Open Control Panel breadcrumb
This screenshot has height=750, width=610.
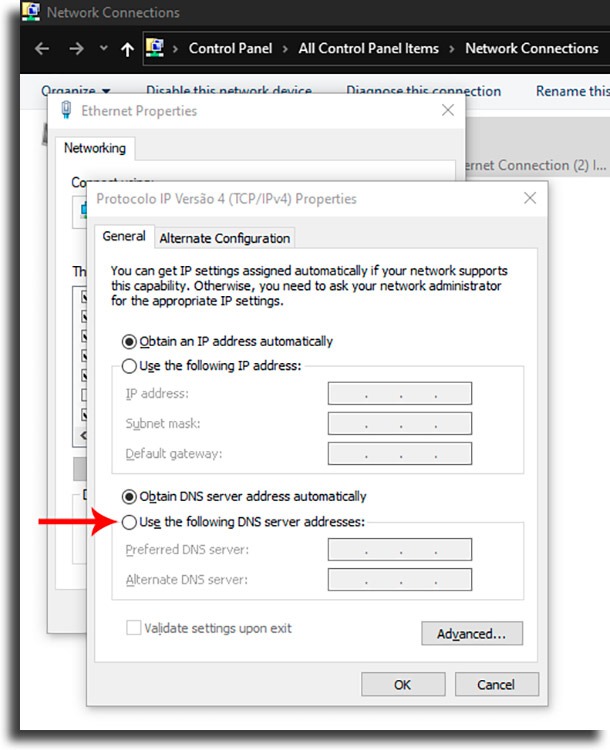tap(230, 48)
